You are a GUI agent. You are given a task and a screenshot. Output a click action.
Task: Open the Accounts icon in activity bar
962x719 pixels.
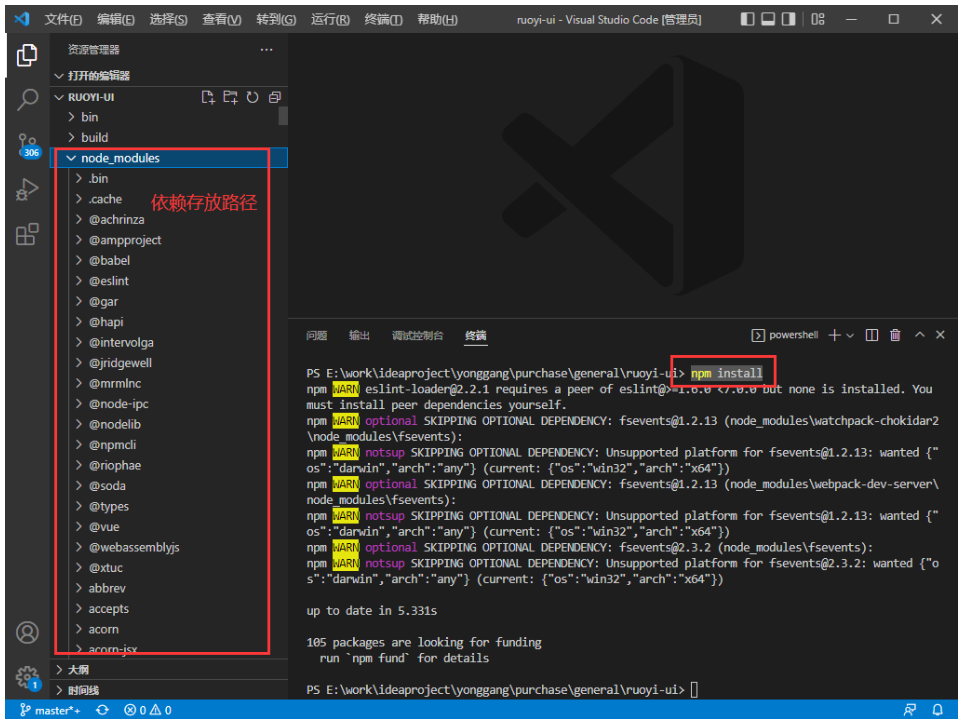pos(27,632)
